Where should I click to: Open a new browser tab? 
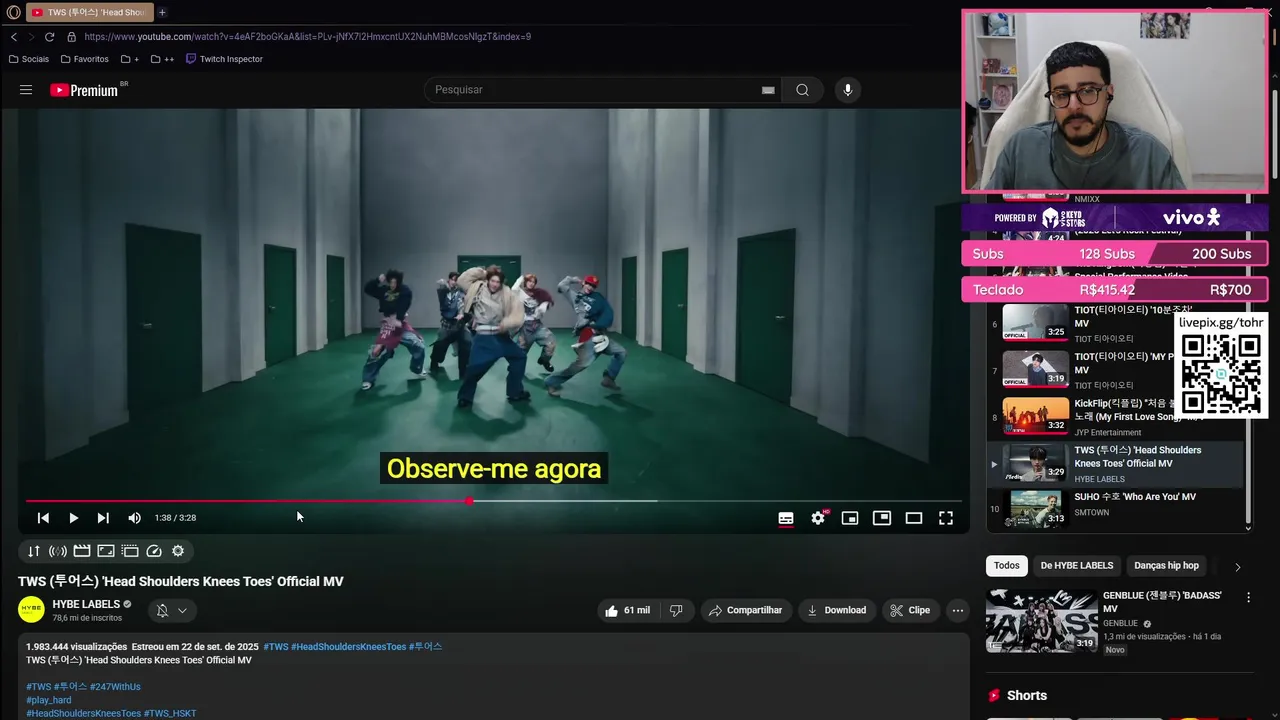[162, 12]
